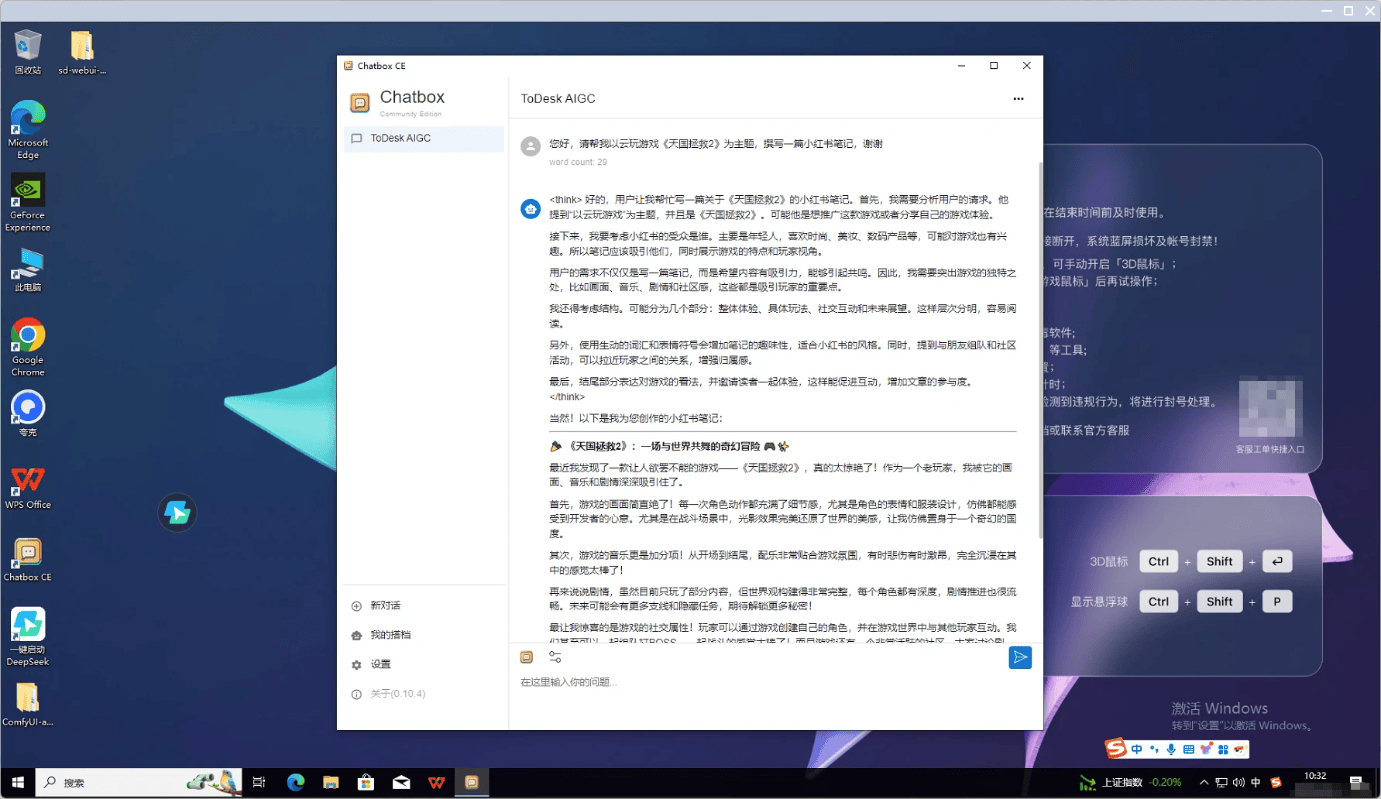Open File Explorer from the taskbar
The width and height of the screenshot is (1381, 799).
coord(331,782)
